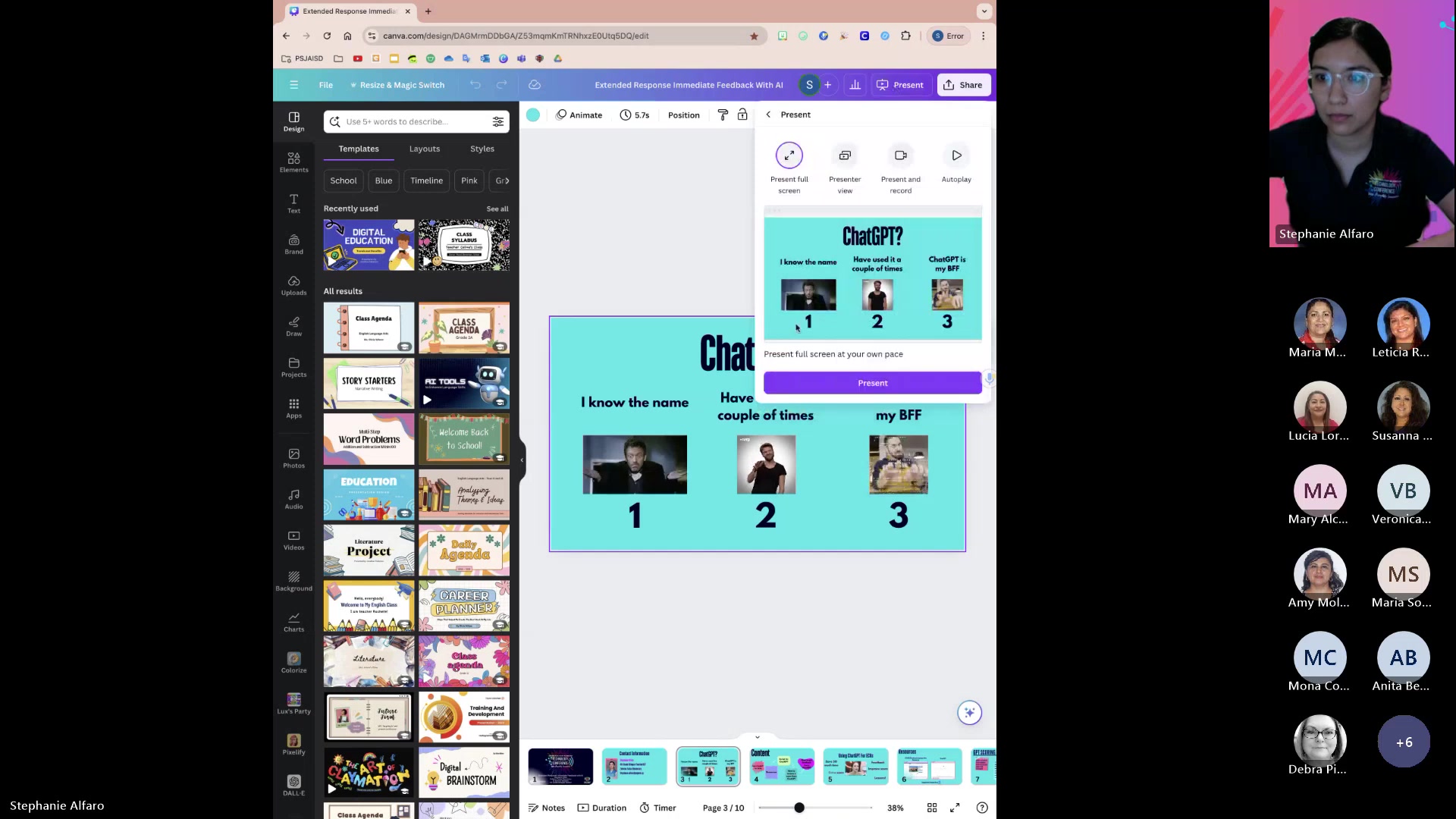Open the Photos panel
This screenshot has width=1456, height=819.
(293, 458)
